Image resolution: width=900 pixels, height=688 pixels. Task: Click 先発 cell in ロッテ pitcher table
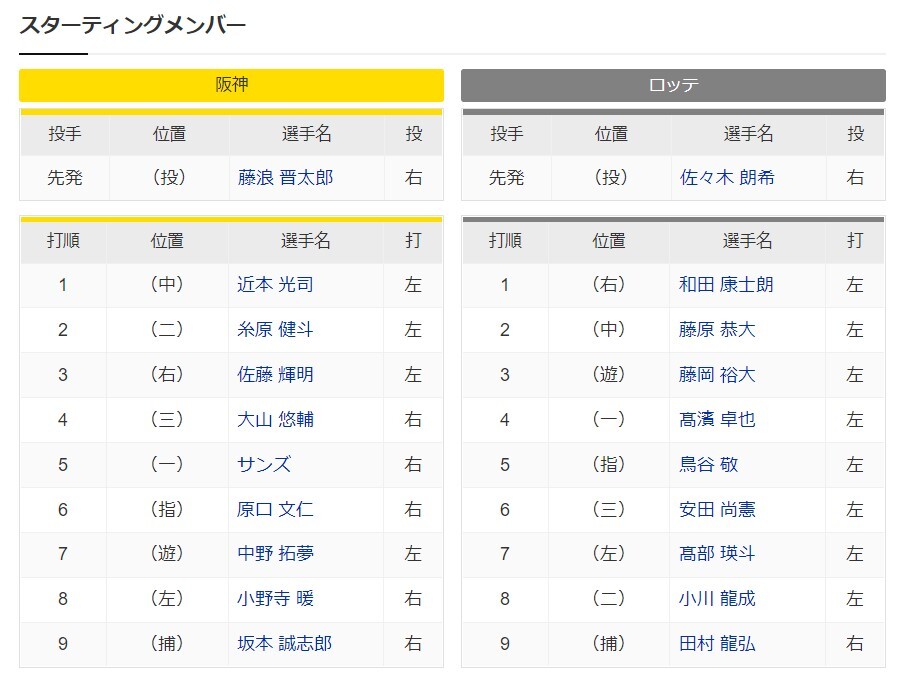pyautogui.click(x=506, y=177)
